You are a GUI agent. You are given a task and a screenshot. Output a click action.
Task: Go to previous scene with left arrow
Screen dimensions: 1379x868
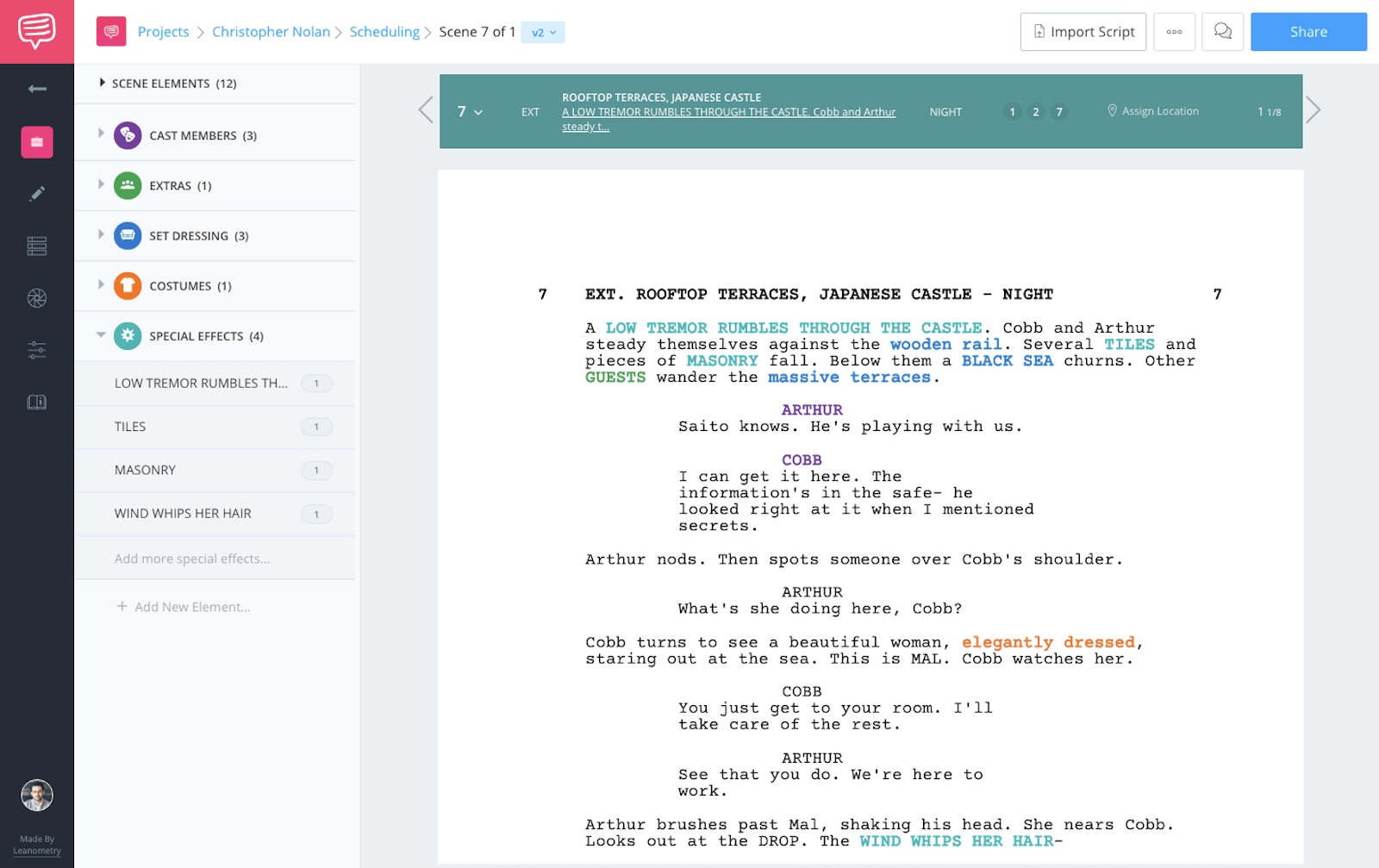point(426,109)
